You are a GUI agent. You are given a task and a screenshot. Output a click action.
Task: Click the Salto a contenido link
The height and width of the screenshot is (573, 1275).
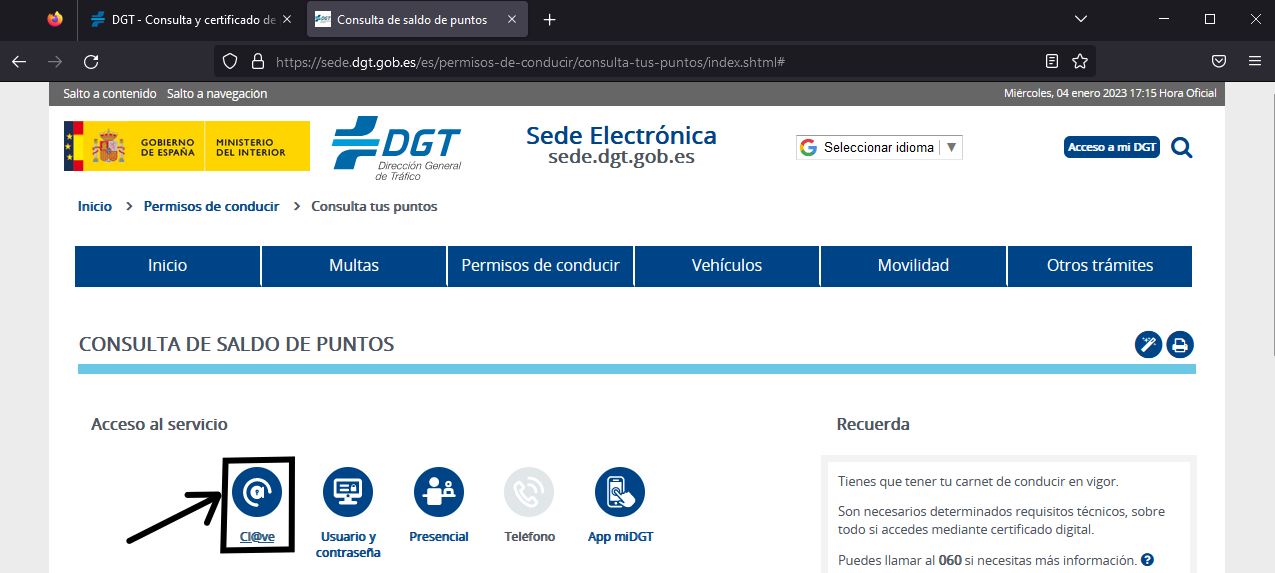coord(110,94)
